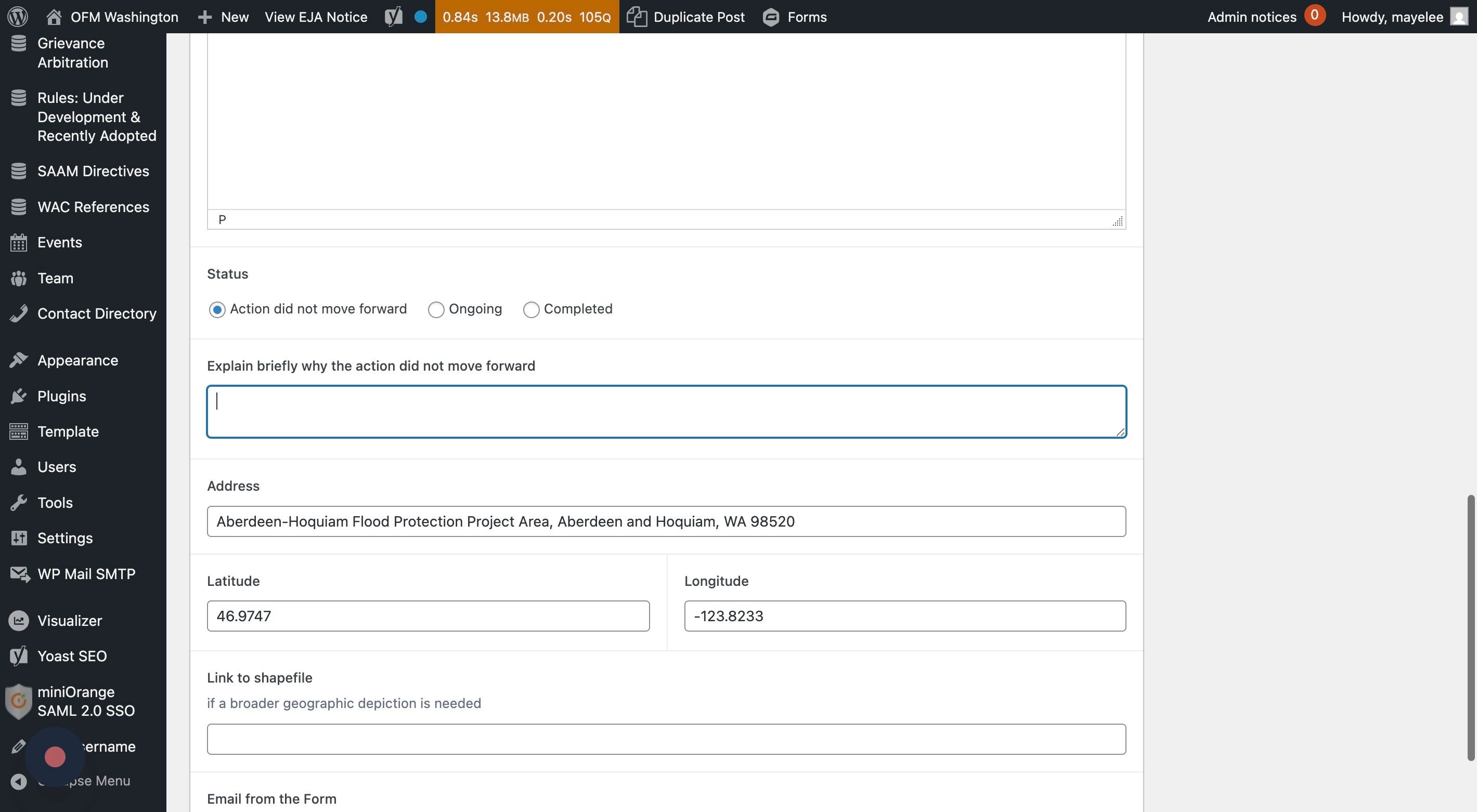This screenshot has width=1477, height=812.
Task: Open the Forms admin bar item
Action: 795,17
